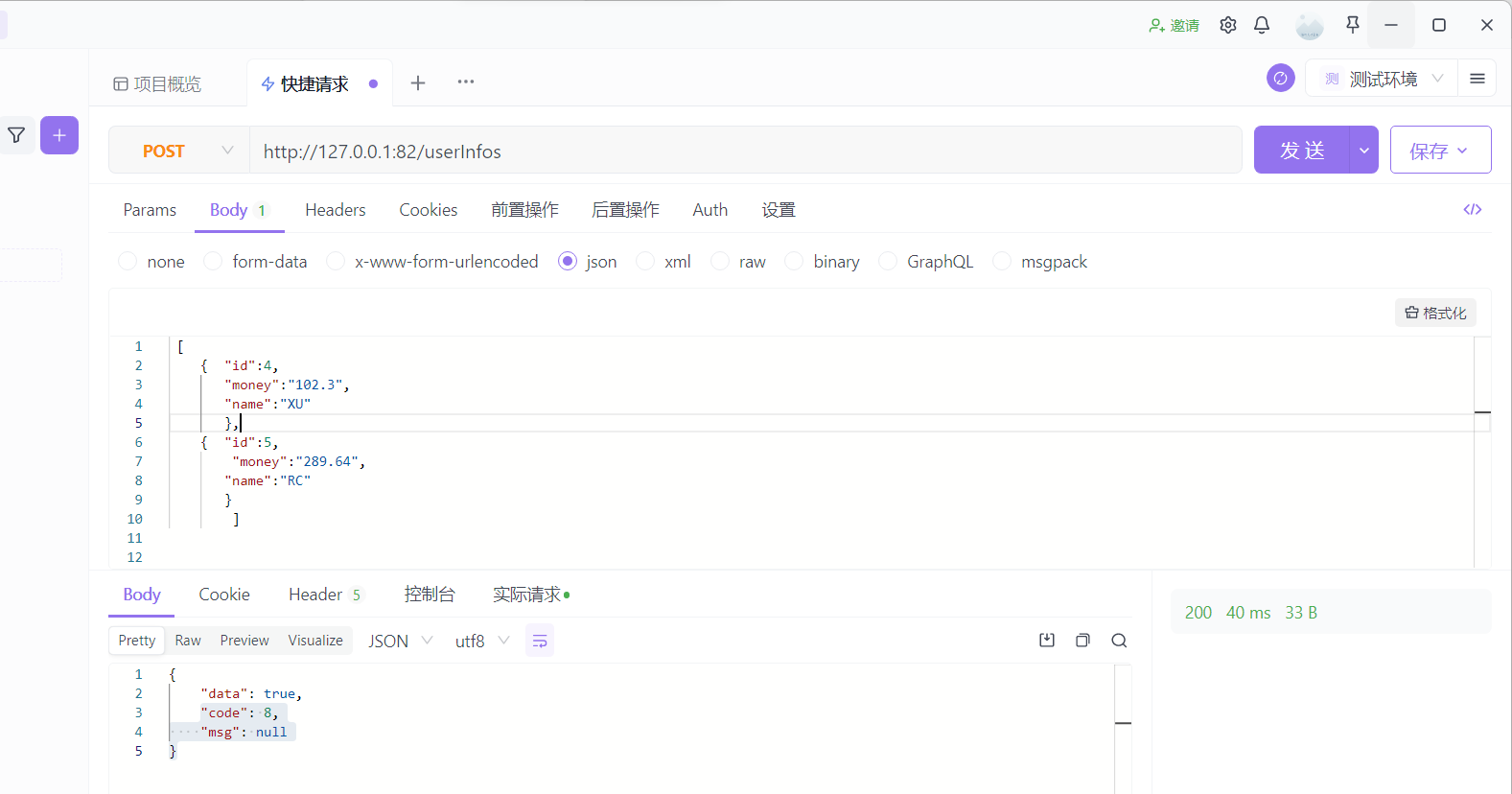Open 测试环境 environment dropdown
The image size is (1512, 794).
(x=1382, y=79)
